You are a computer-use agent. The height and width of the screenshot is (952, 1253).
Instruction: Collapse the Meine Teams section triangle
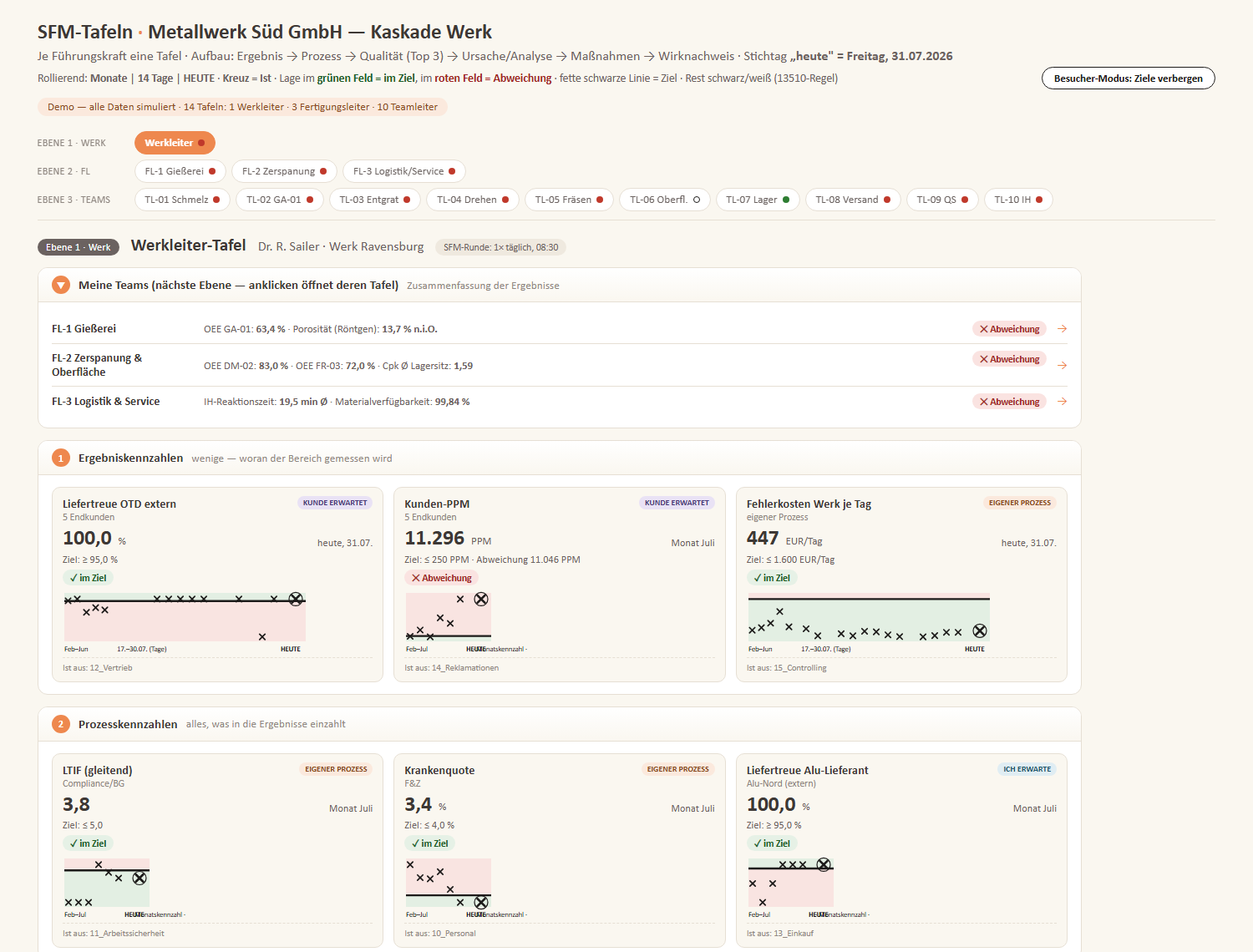pos(60,285)
